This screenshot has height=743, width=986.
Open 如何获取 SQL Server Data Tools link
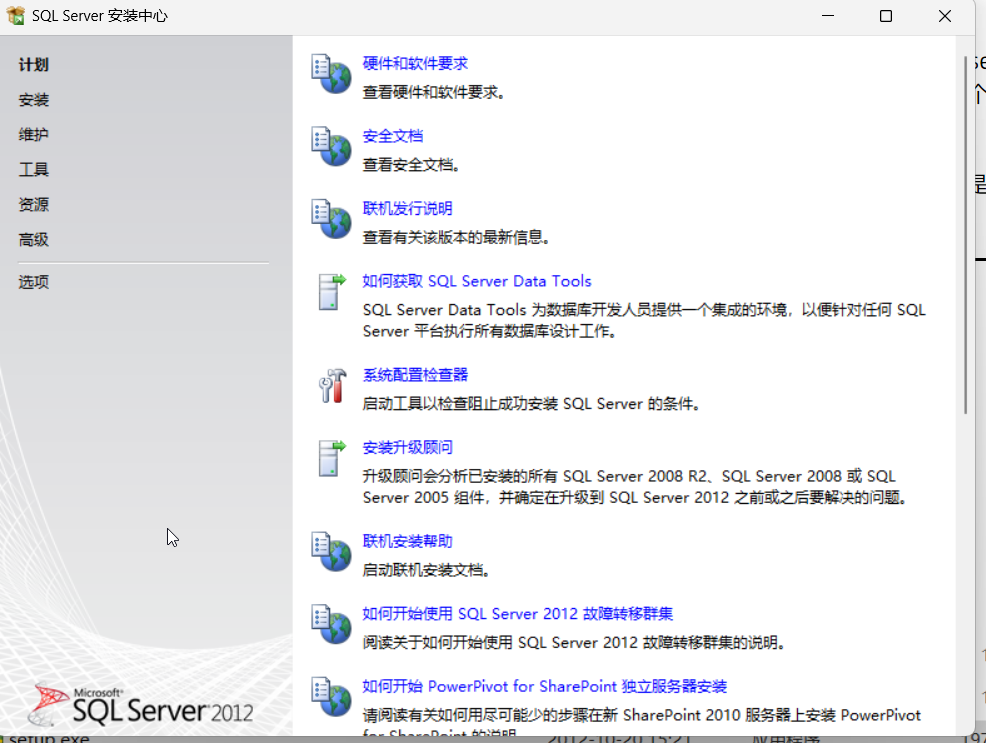477,281
